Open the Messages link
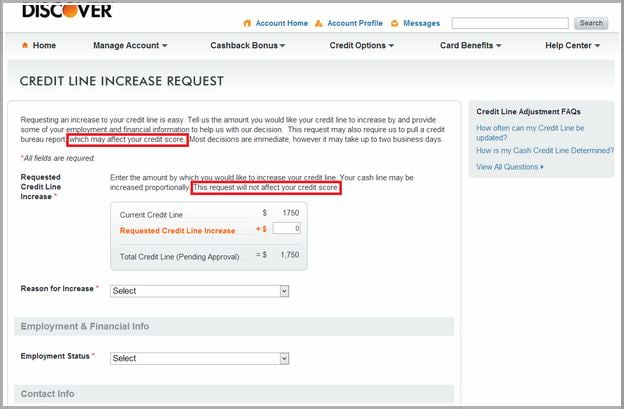The image size is (624, 409). (x=421, y=23)
